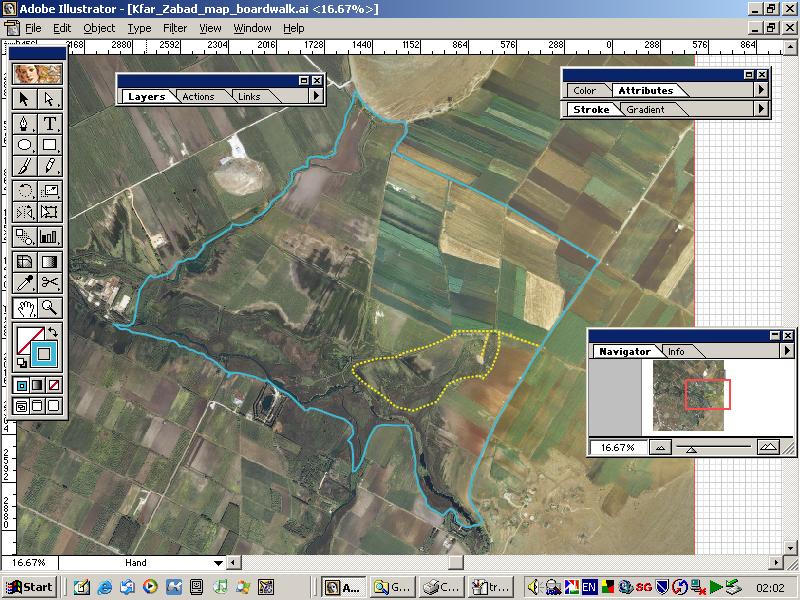Open the Navigator palette options arrow
This screenshot has width=800, height=600.
[787, 351]
